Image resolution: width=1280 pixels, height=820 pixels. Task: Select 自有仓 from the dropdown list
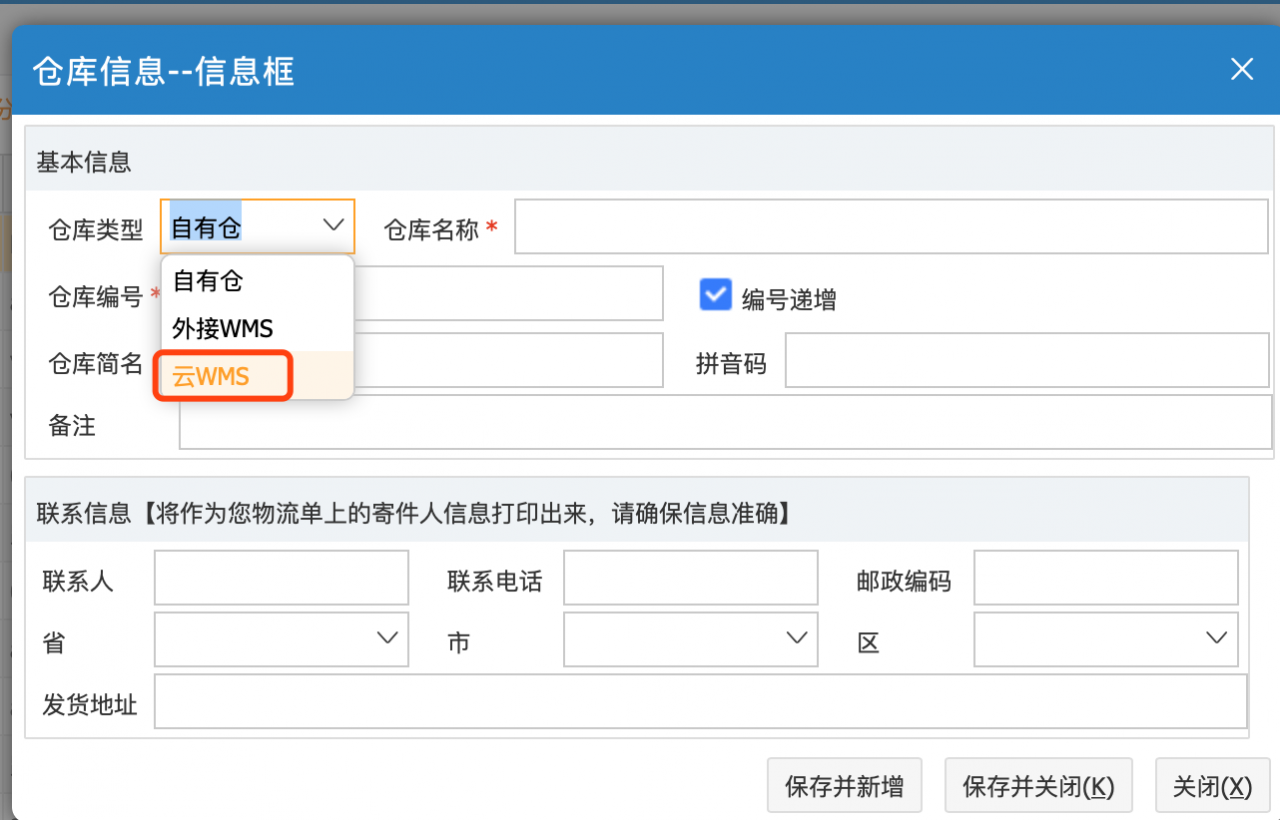208,281
